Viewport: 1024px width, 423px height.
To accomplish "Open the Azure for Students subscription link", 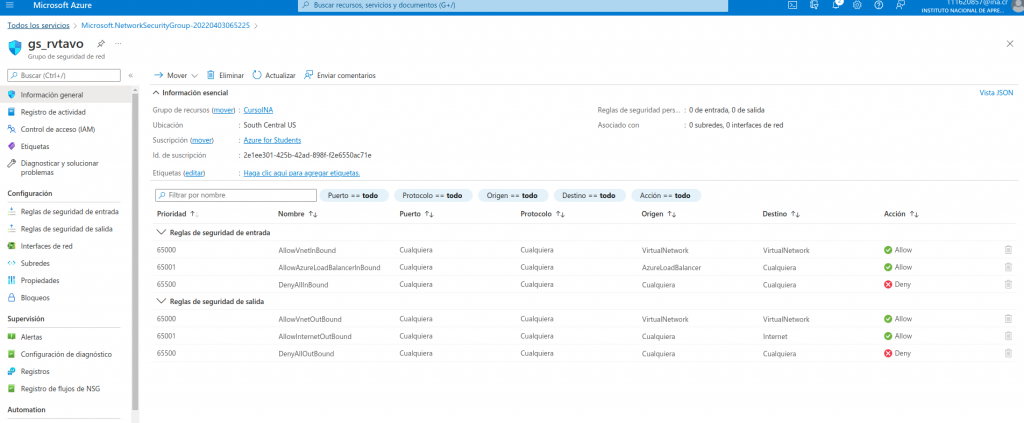I will [272, 140].
